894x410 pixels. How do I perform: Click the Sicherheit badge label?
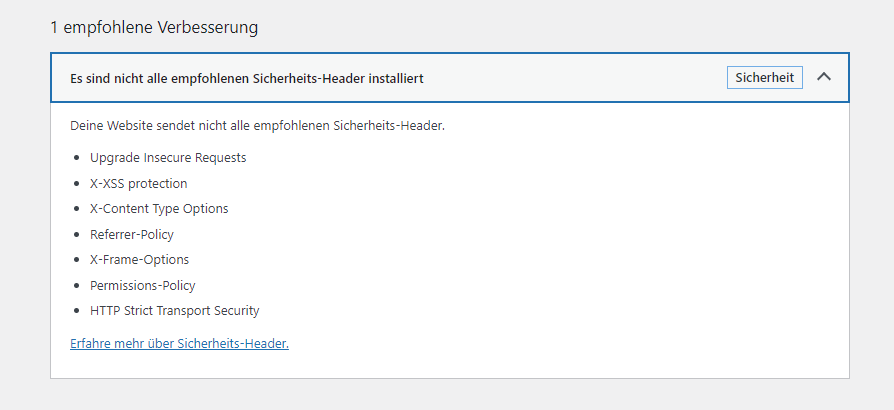765,78
